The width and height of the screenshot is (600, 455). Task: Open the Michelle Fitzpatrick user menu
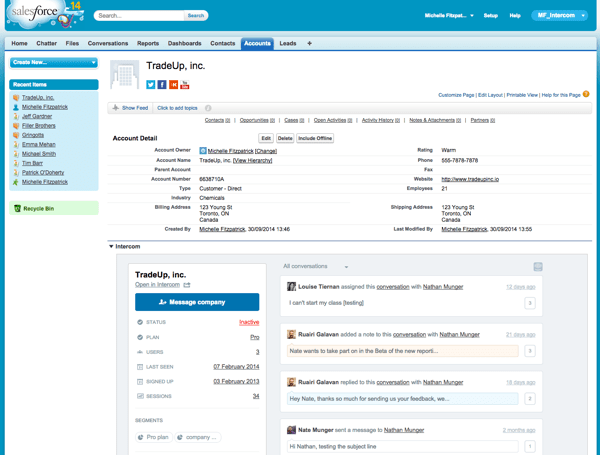pos(450,16)
